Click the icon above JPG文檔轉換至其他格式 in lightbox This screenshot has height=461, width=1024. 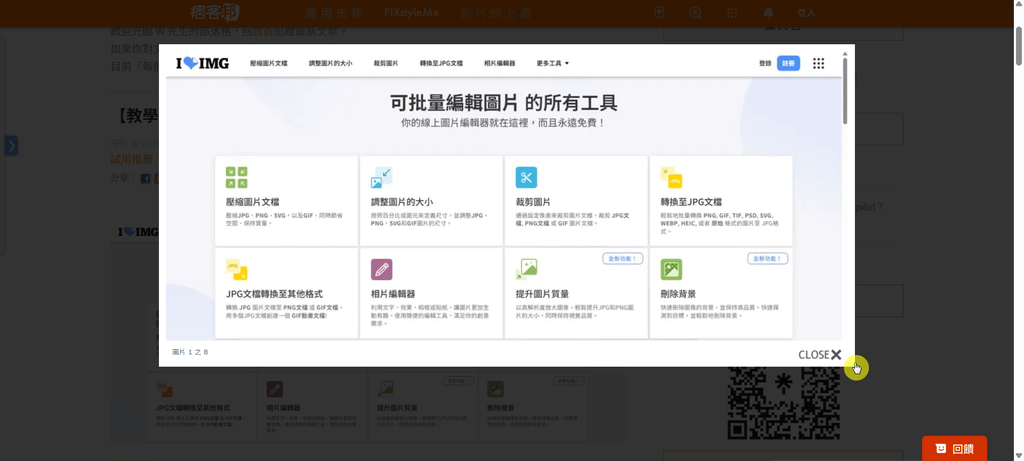pos(236,270)
